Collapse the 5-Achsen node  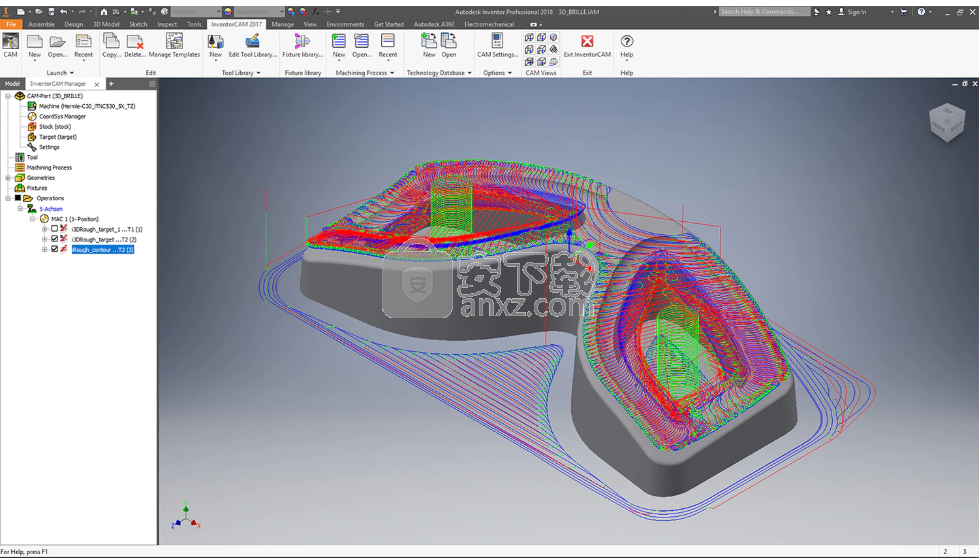20,208
